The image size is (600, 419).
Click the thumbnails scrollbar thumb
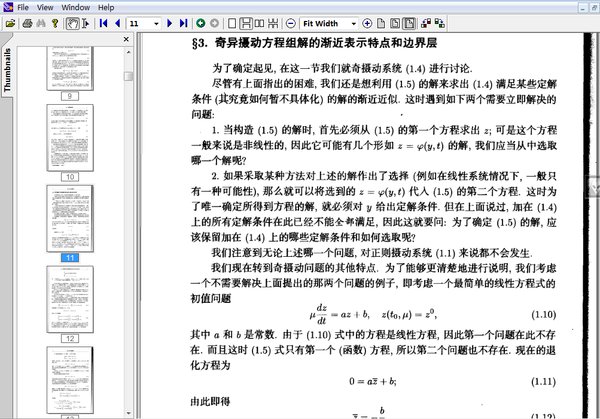pyautogui.click(x=128, y=76)
